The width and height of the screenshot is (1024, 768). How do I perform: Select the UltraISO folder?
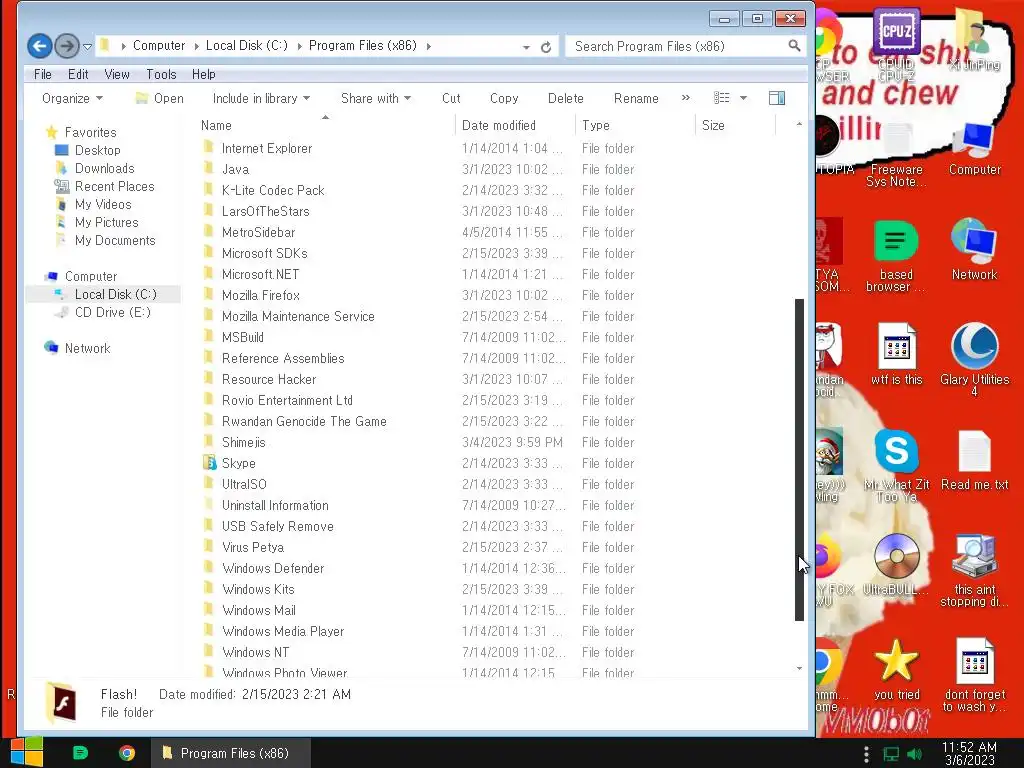244,485
